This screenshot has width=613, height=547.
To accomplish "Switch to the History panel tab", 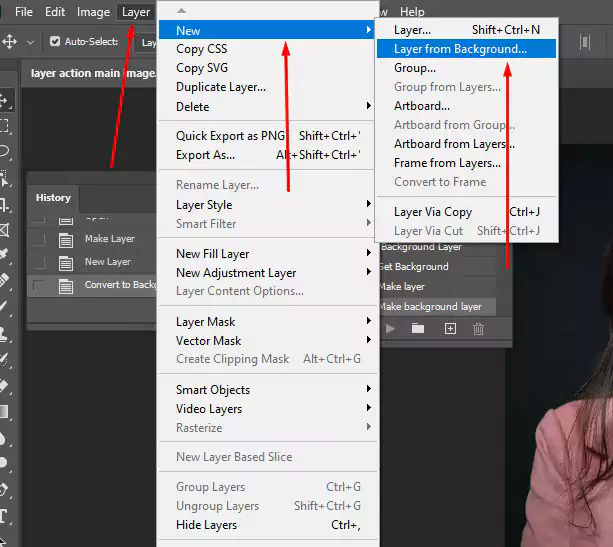I will pos(53,198).
